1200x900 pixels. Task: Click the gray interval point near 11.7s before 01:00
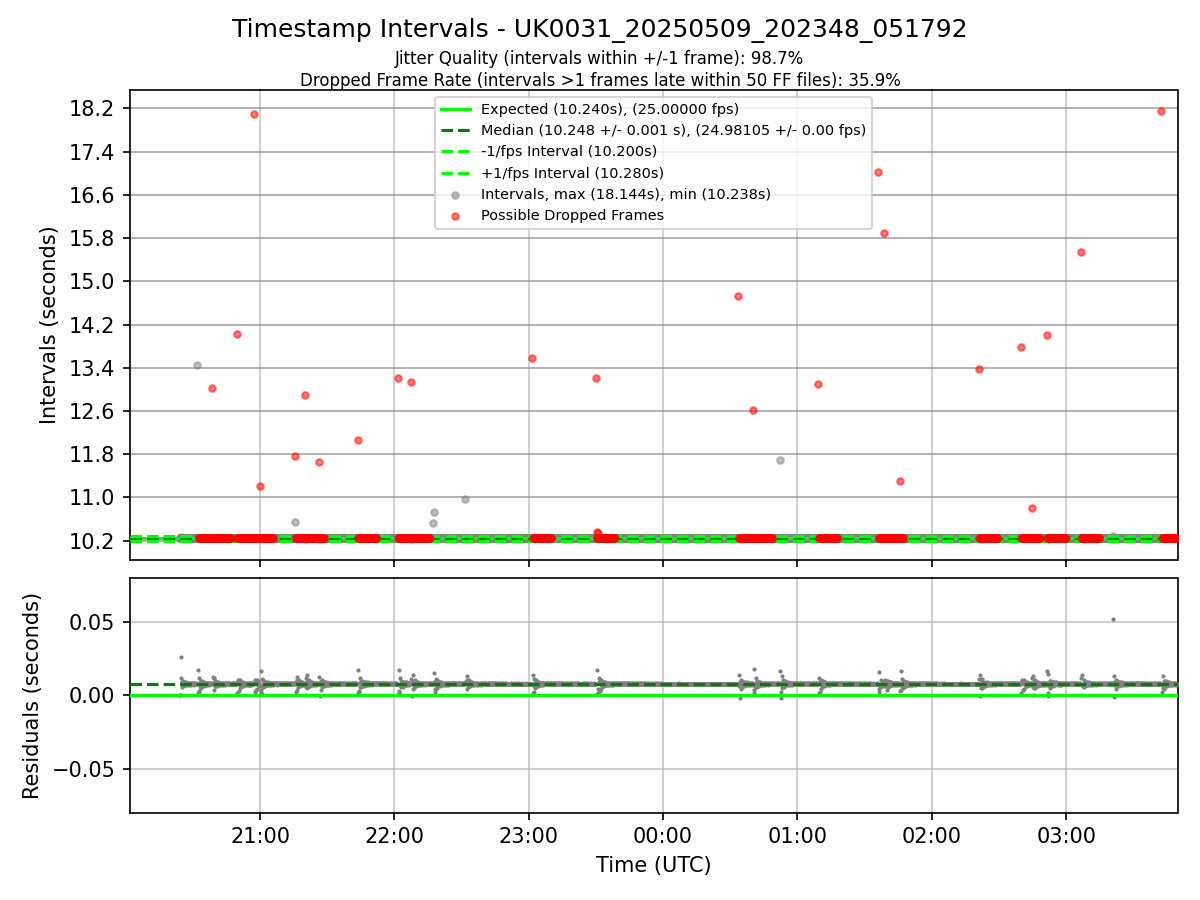780,460
